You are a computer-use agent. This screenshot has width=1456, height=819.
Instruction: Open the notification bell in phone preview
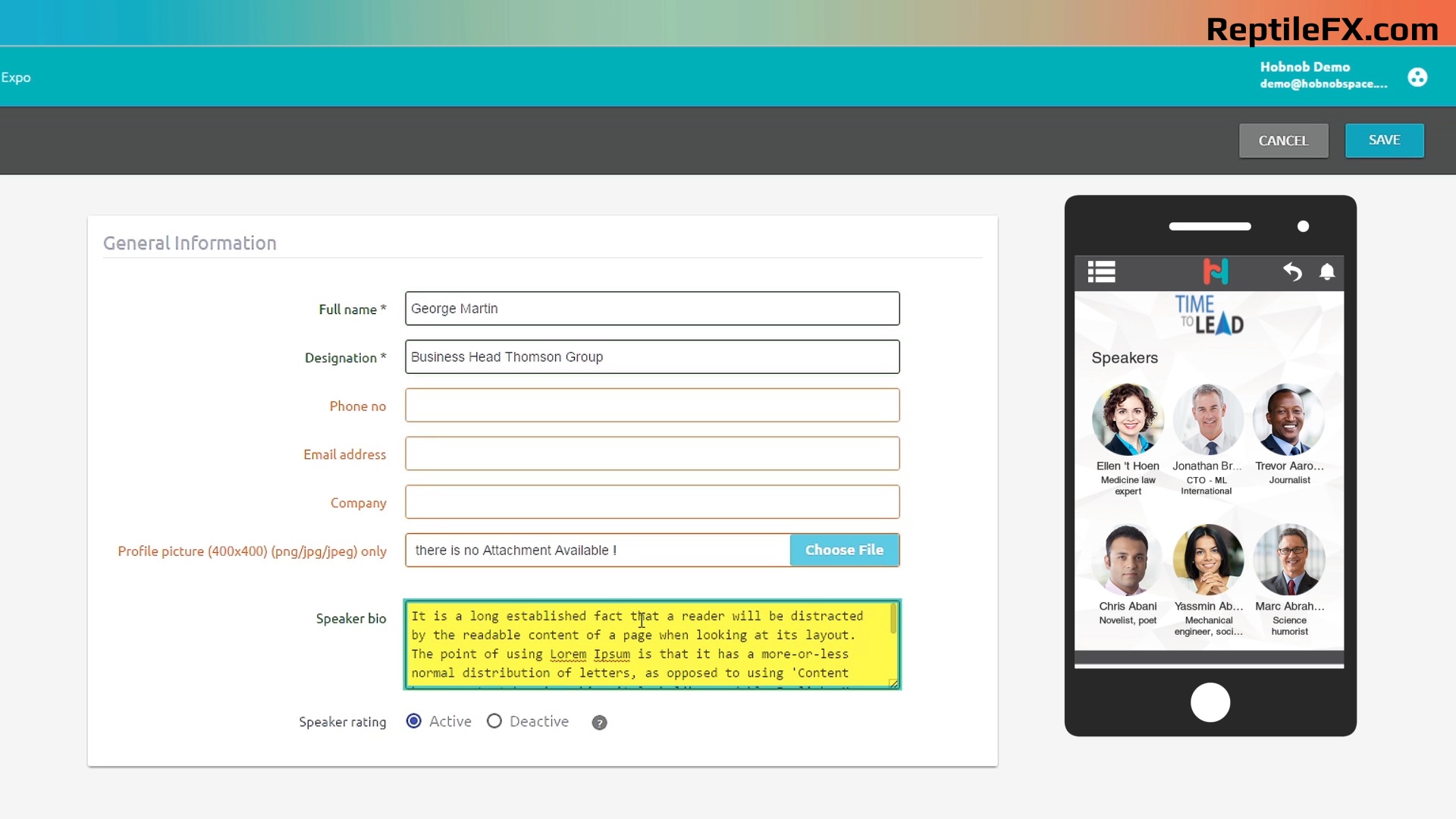(1327, 271)
